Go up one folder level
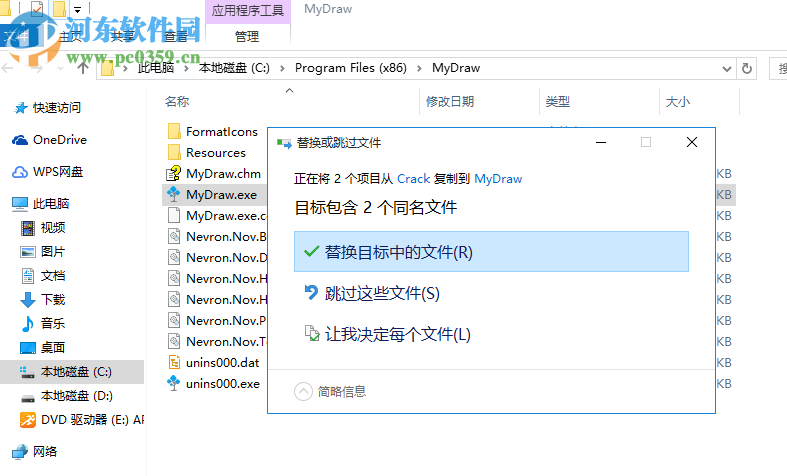This screenshot has height=476, width=787. (83, 68)
